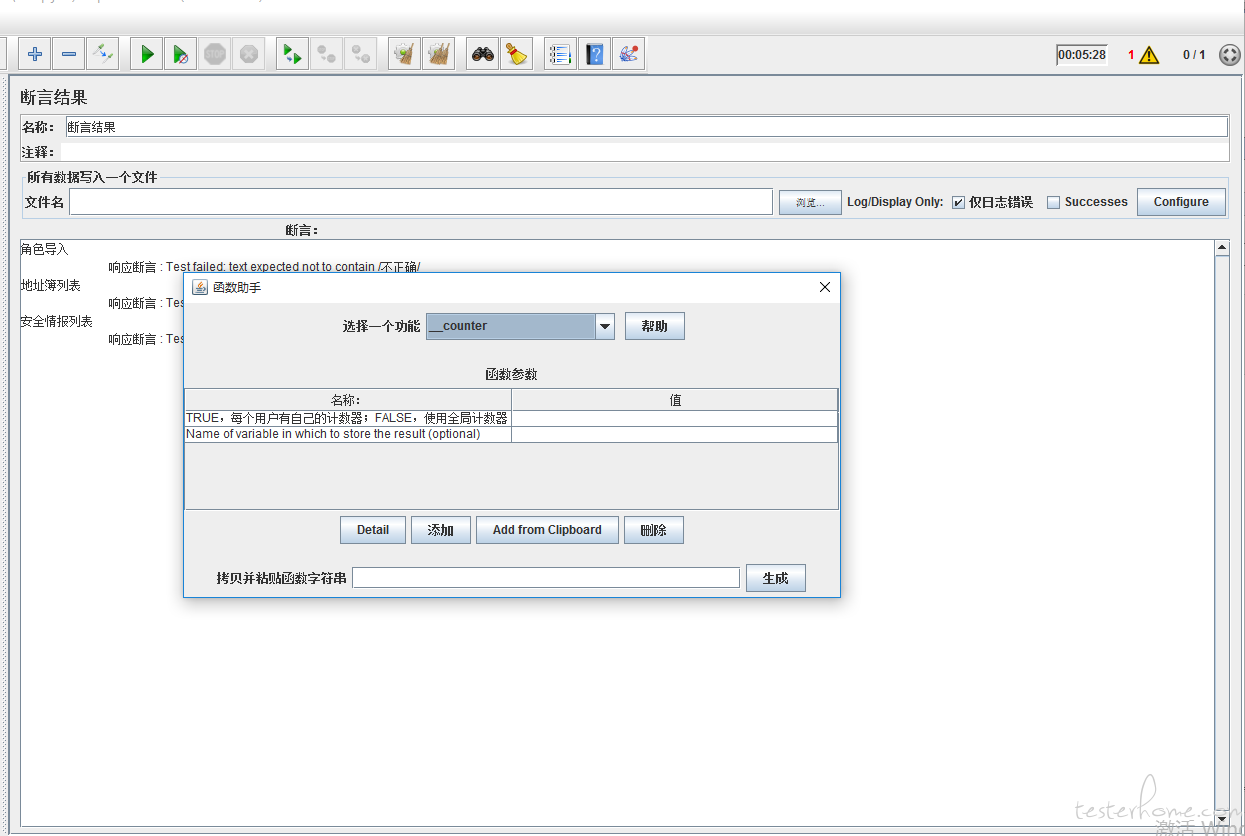This screenshot has height=836, width=1245.
Task: Open Search with the binoculars icon
Action: [483, 54]
